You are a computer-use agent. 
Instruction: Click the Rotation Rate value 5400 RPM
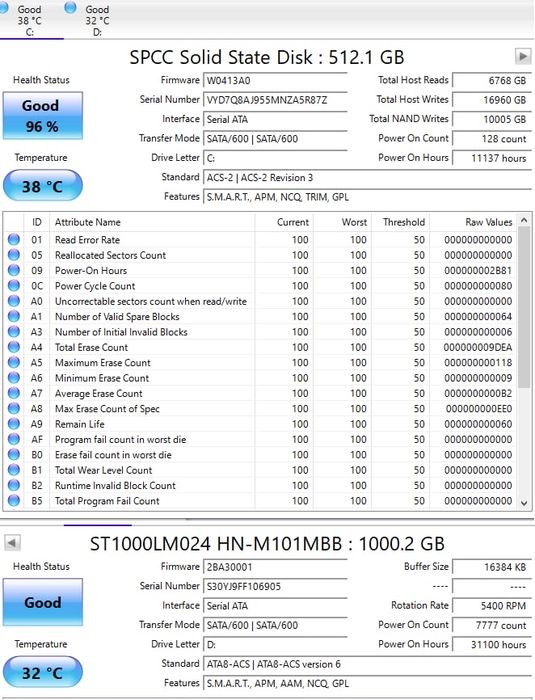(x=492, y=606)
